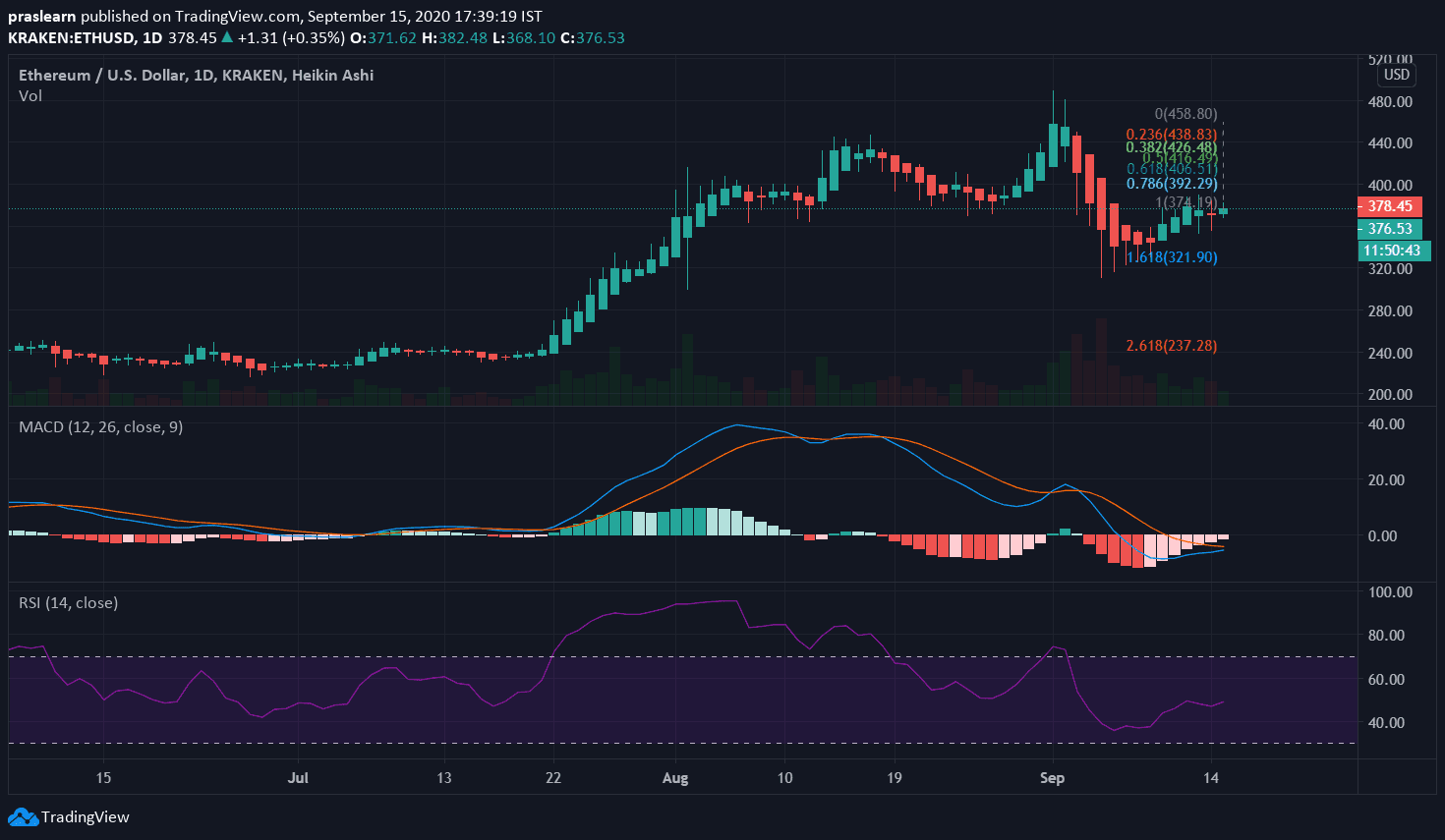
Task: Click the 0.236(438.83) Fibonacci level label
Action: click(1171, 135)
